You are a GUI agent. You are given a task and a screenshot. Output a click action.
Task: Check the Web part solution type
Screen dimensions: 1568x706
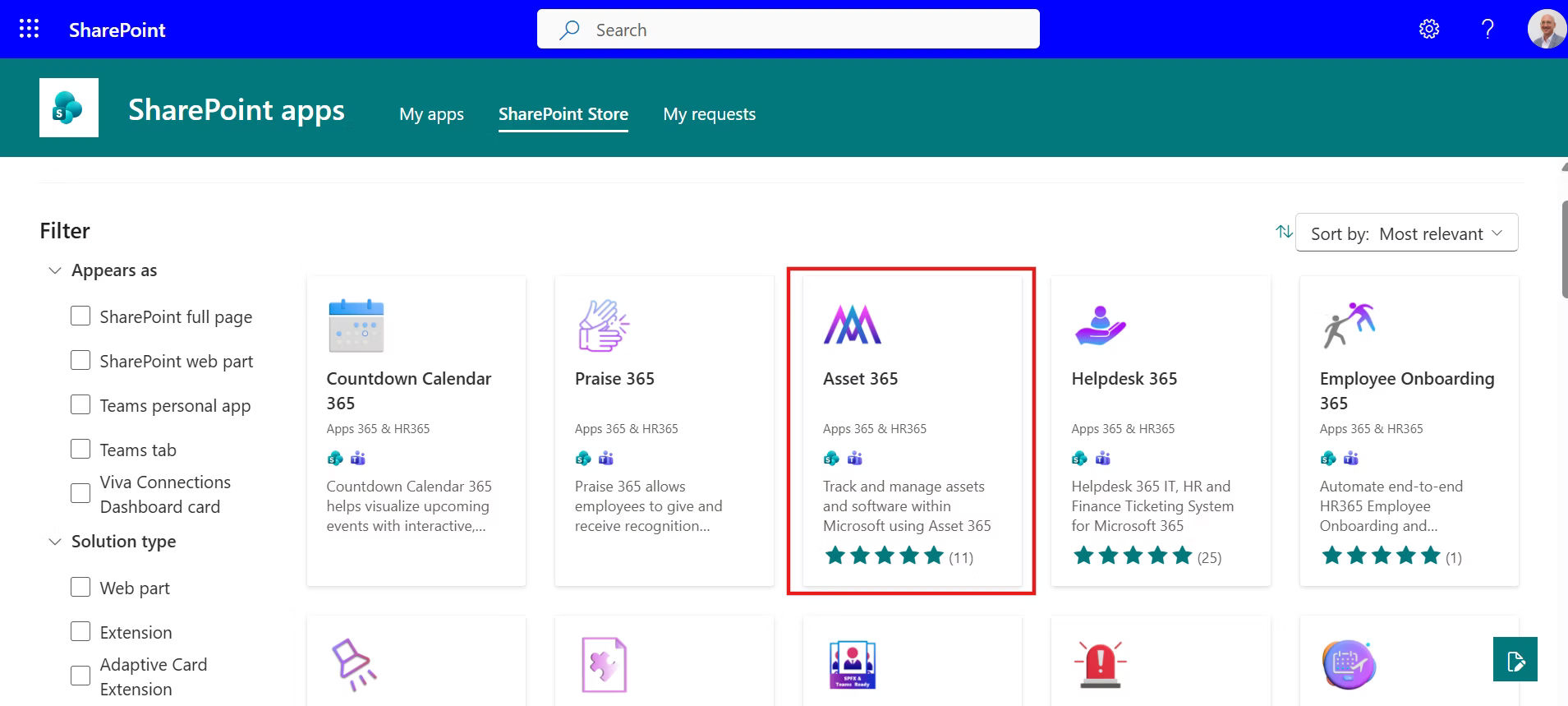pos(80,588)
